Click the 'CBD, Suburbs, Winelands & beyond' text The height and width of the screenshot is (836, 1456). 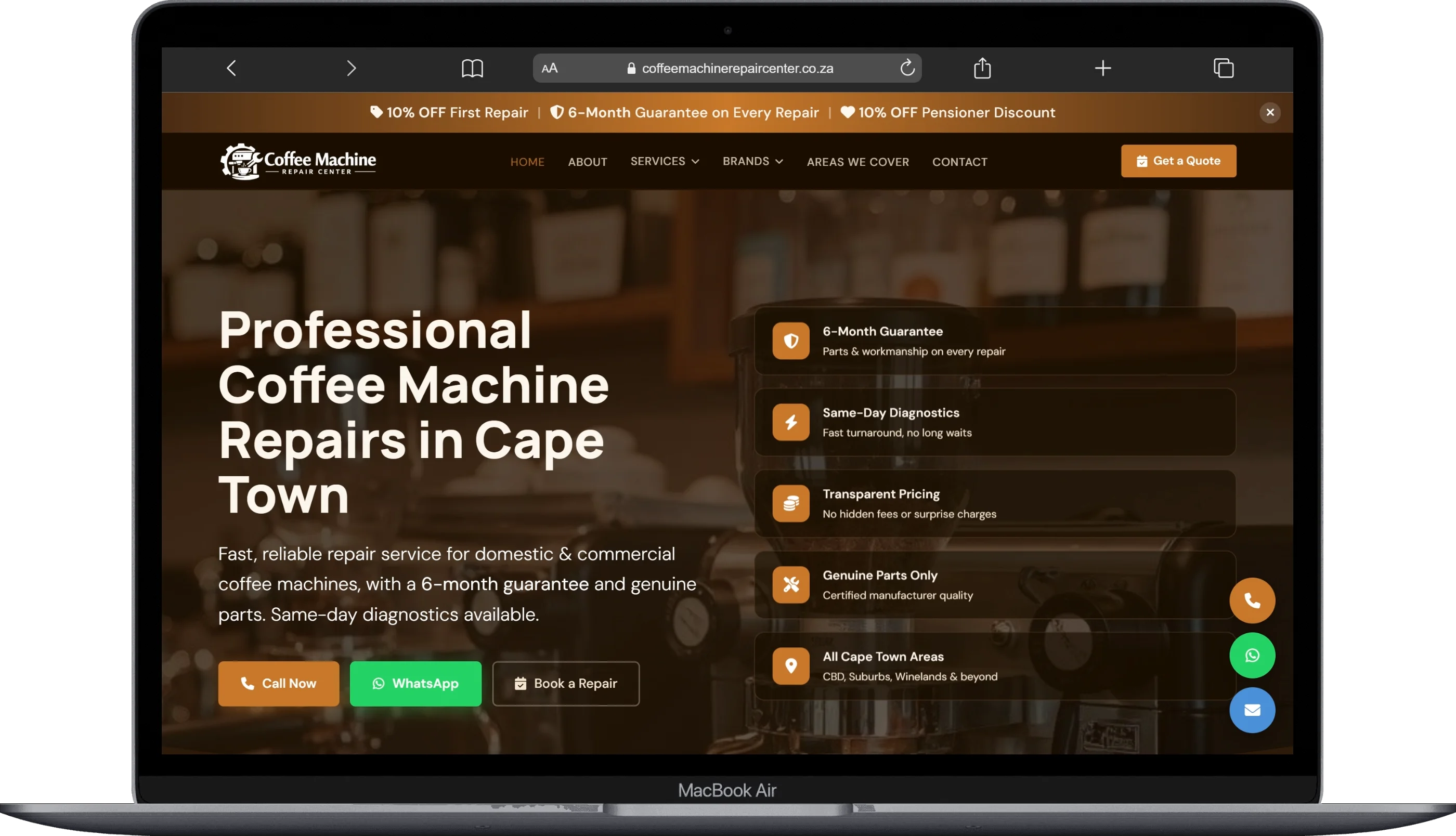910,677
